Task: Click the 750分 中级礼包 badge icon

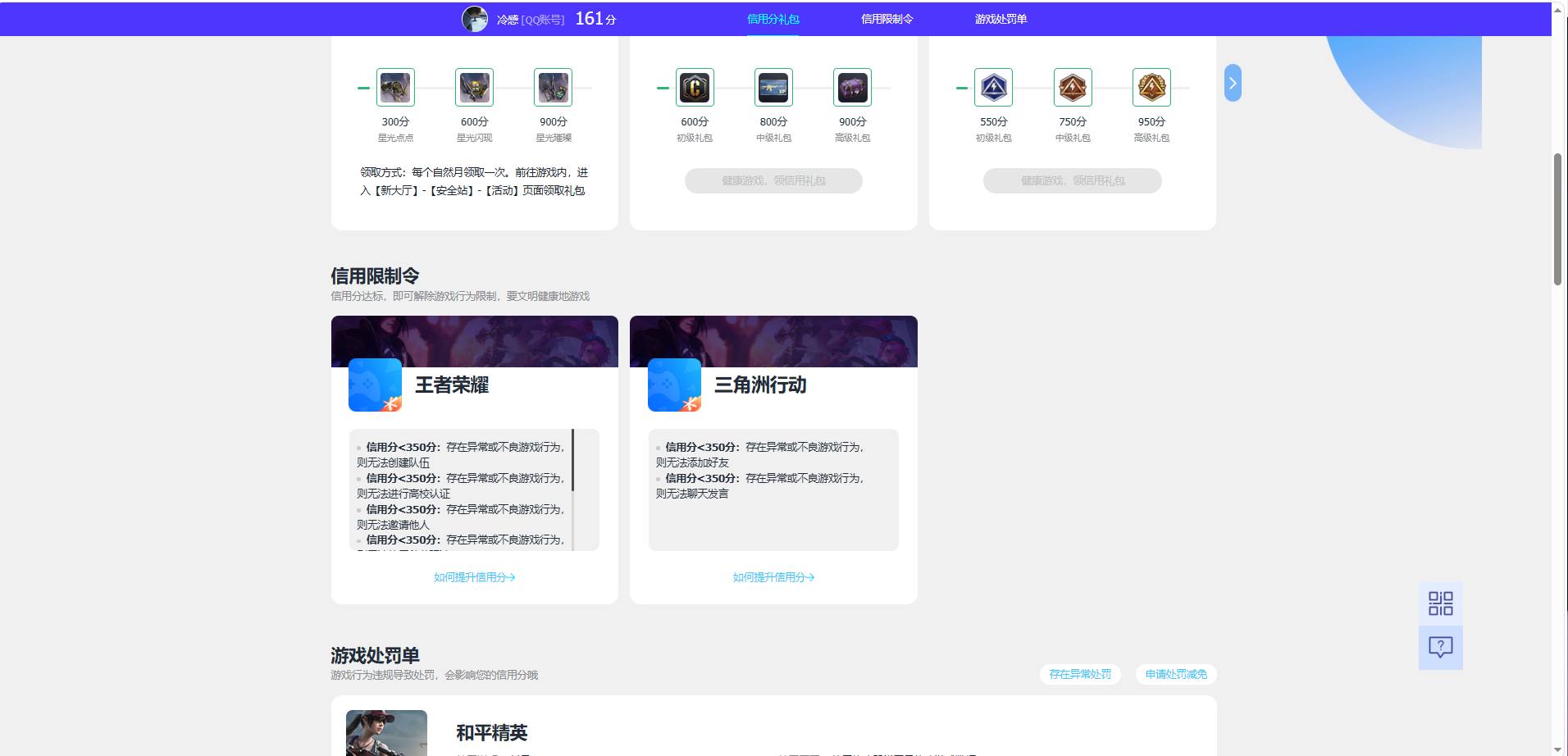Action: click(1073, 88)
